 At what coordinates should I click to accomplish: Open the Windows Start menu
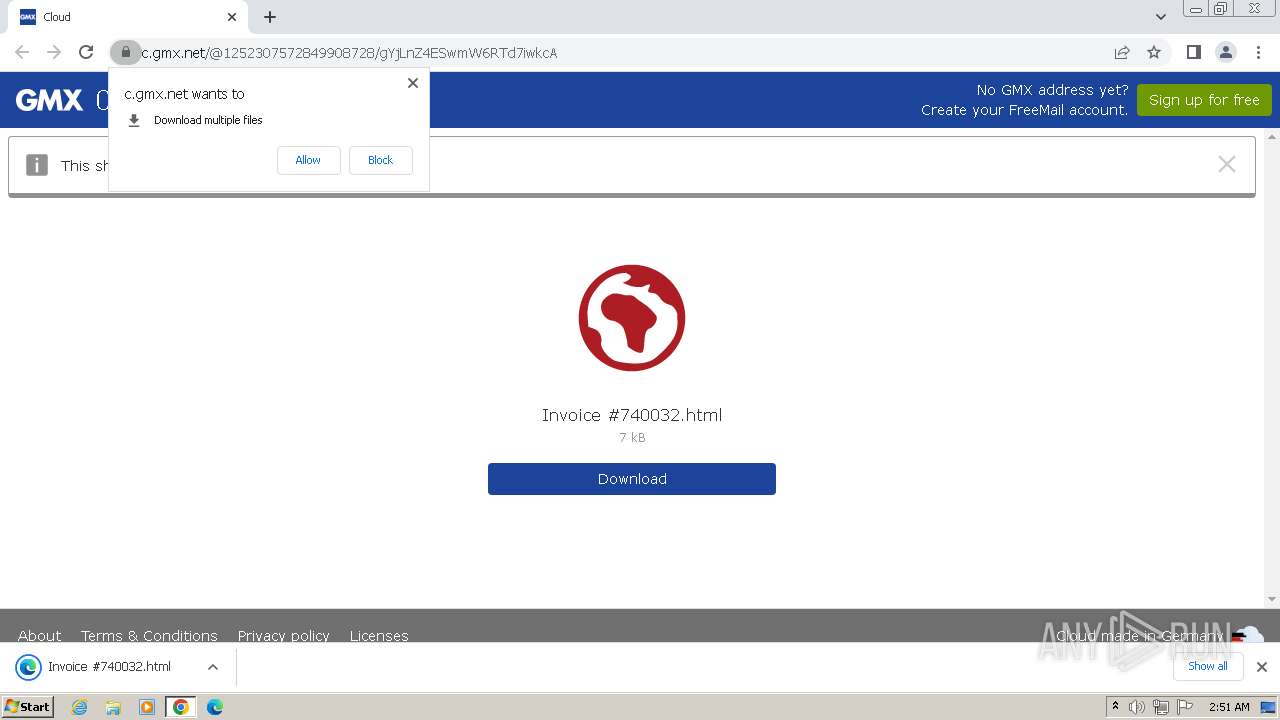pos(28,706)
